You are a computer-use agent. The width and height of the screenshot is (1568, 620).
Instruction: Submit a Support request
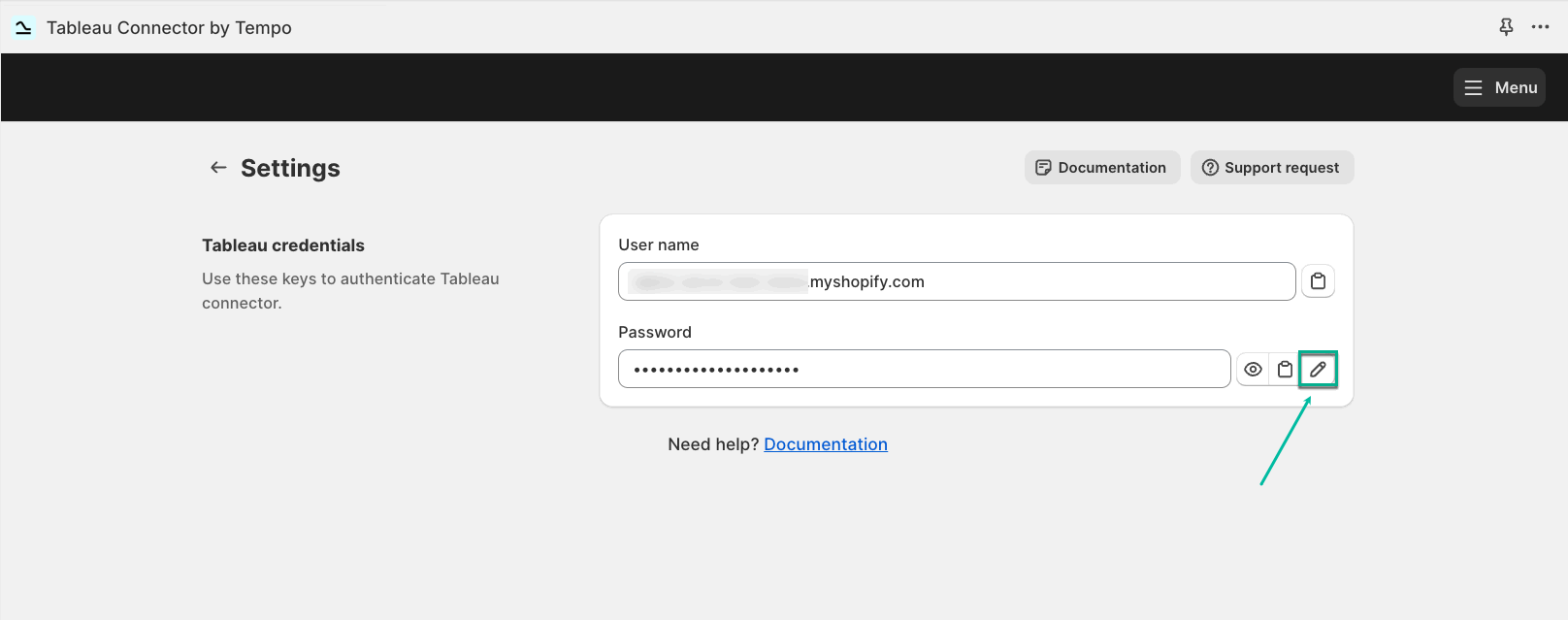click(1272, 167)
